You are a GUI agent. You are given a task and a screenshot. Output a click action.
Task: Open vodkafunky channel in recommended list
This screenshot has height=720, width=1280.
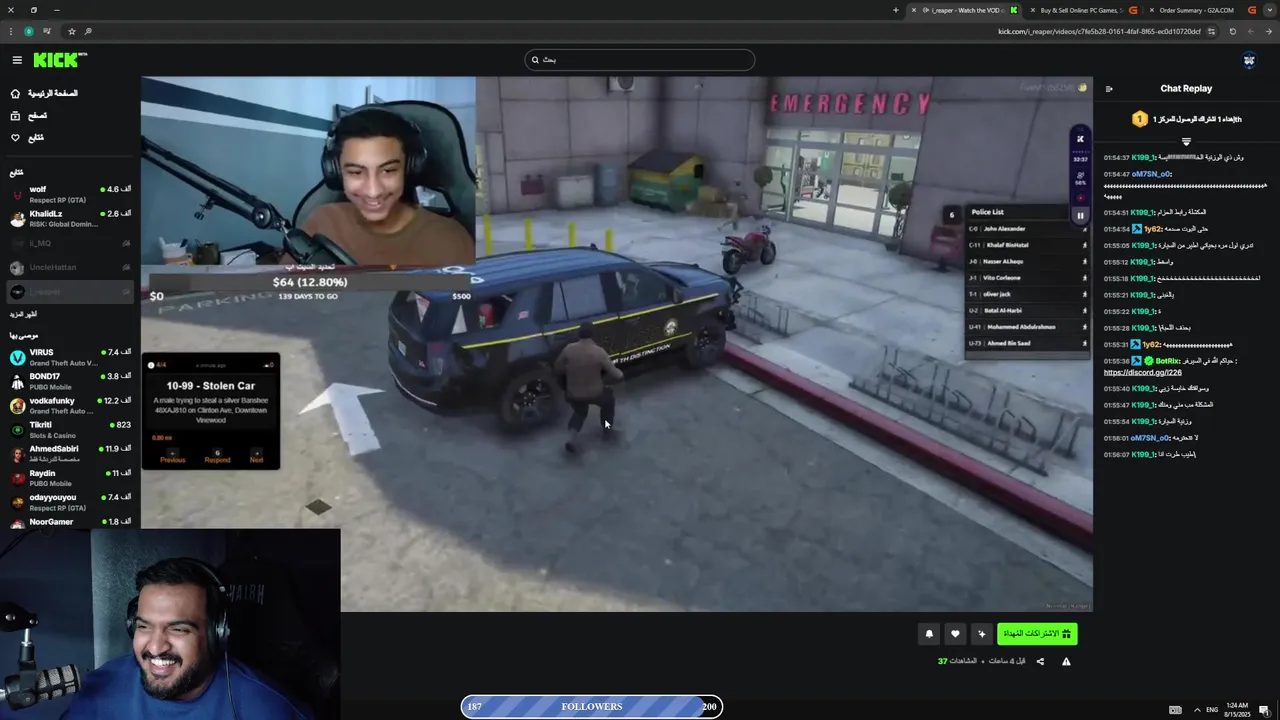point(68,405)
